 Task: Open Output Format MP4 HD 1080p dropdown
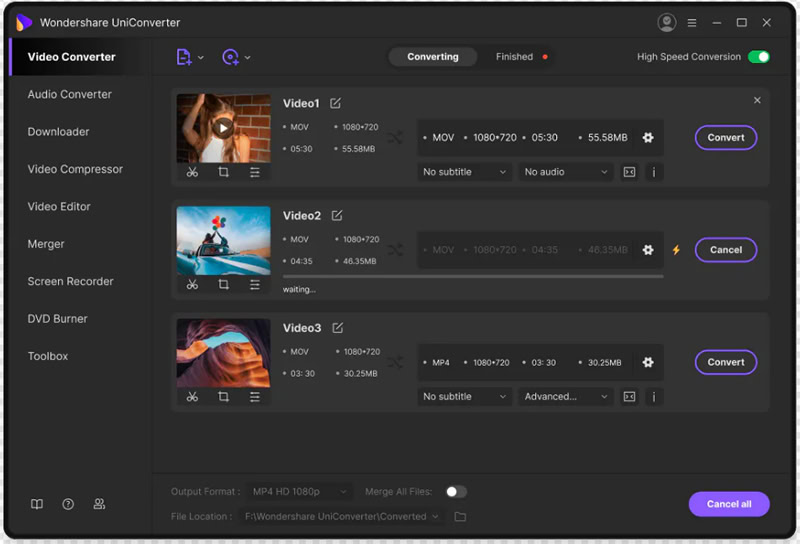tap(299, 492)
